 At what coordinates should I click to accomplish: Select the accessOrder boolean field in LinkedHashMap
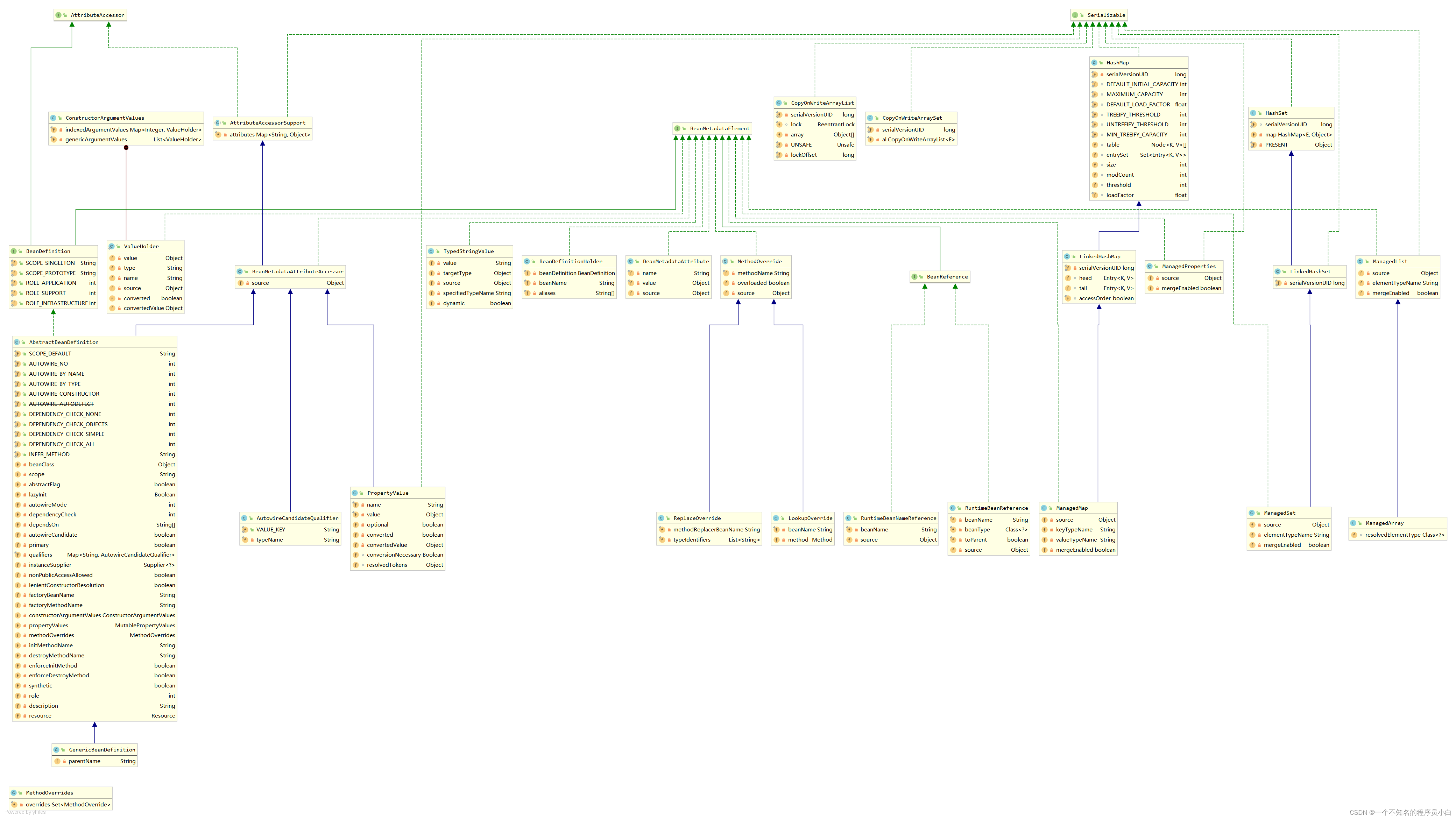click(x=1100, y=298)
